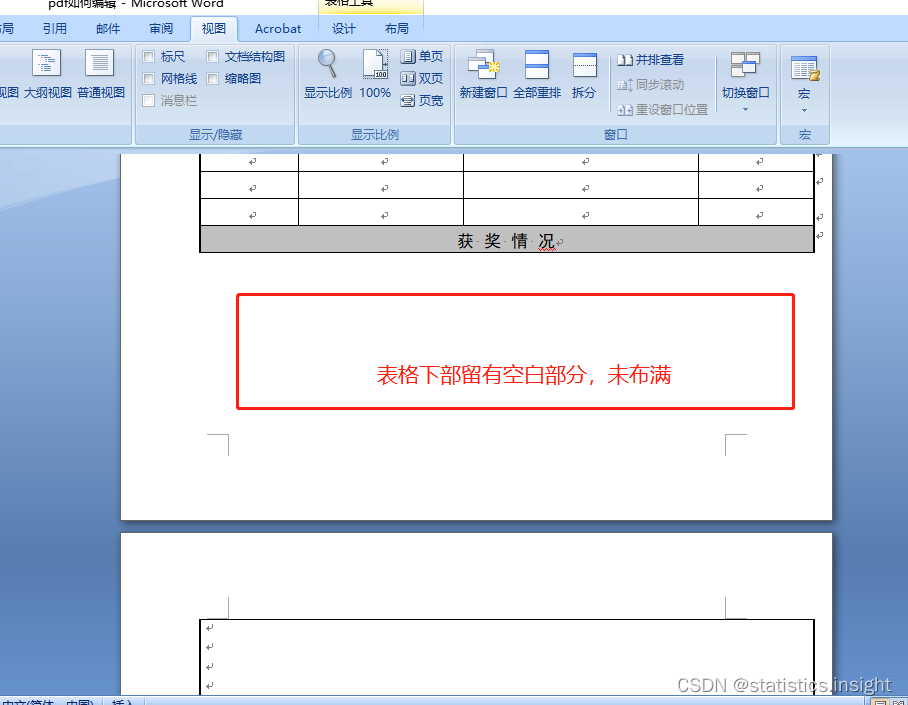Select Two Pages (双页) view

point(422,78)
